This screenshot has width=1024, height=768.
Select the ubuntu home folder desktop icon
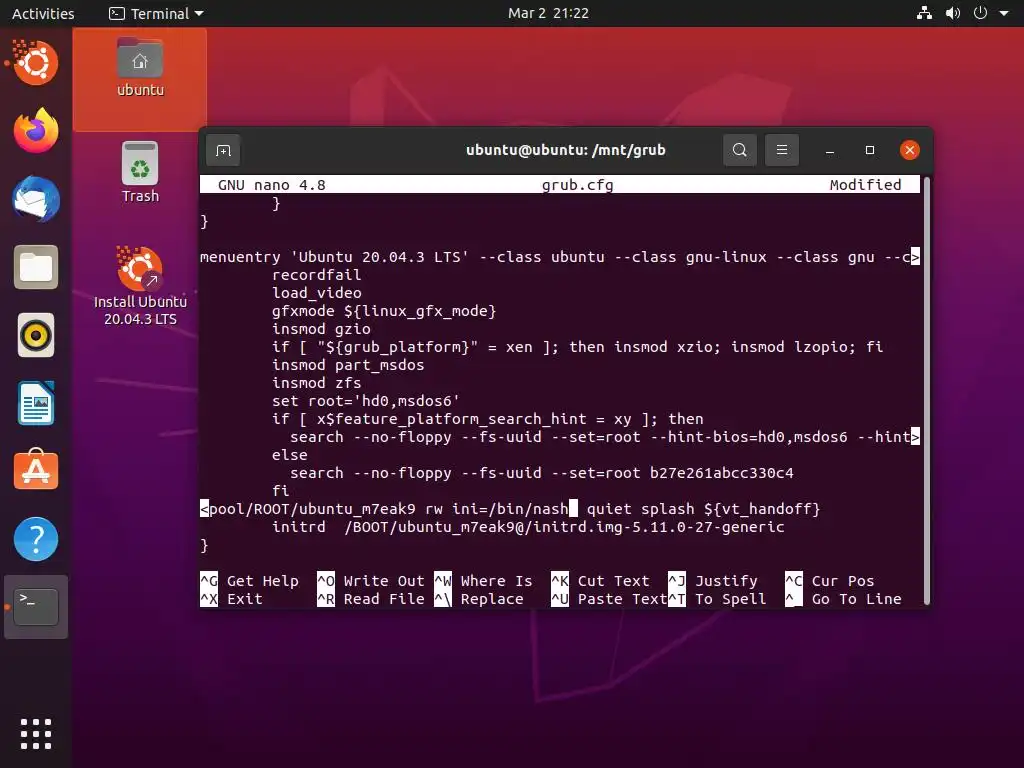[140, 68]
